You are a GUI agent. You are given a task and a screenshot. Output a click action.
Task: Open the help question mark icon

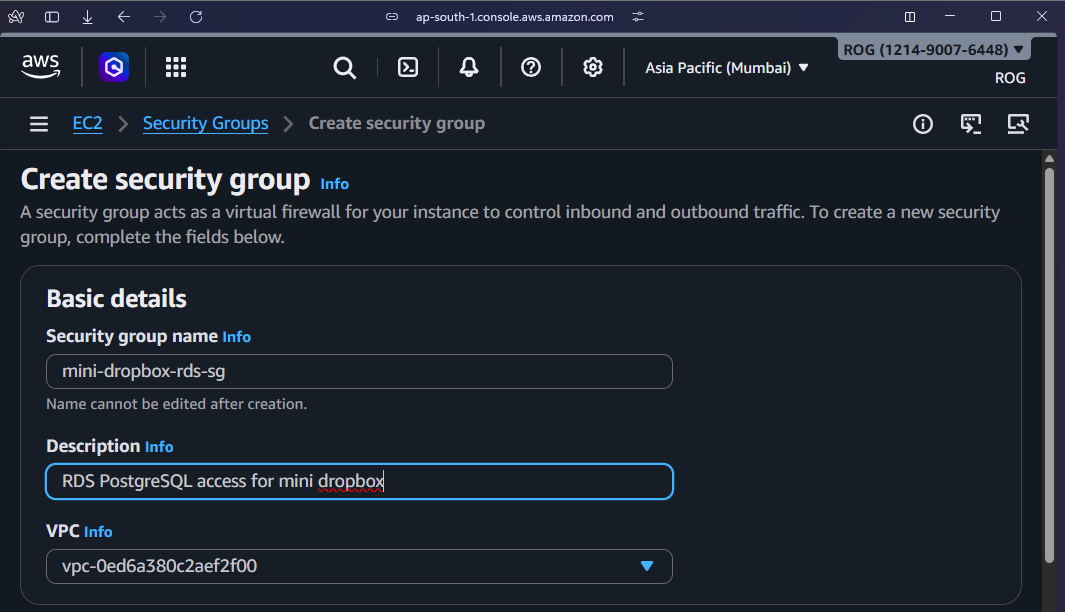click(531, 67)
